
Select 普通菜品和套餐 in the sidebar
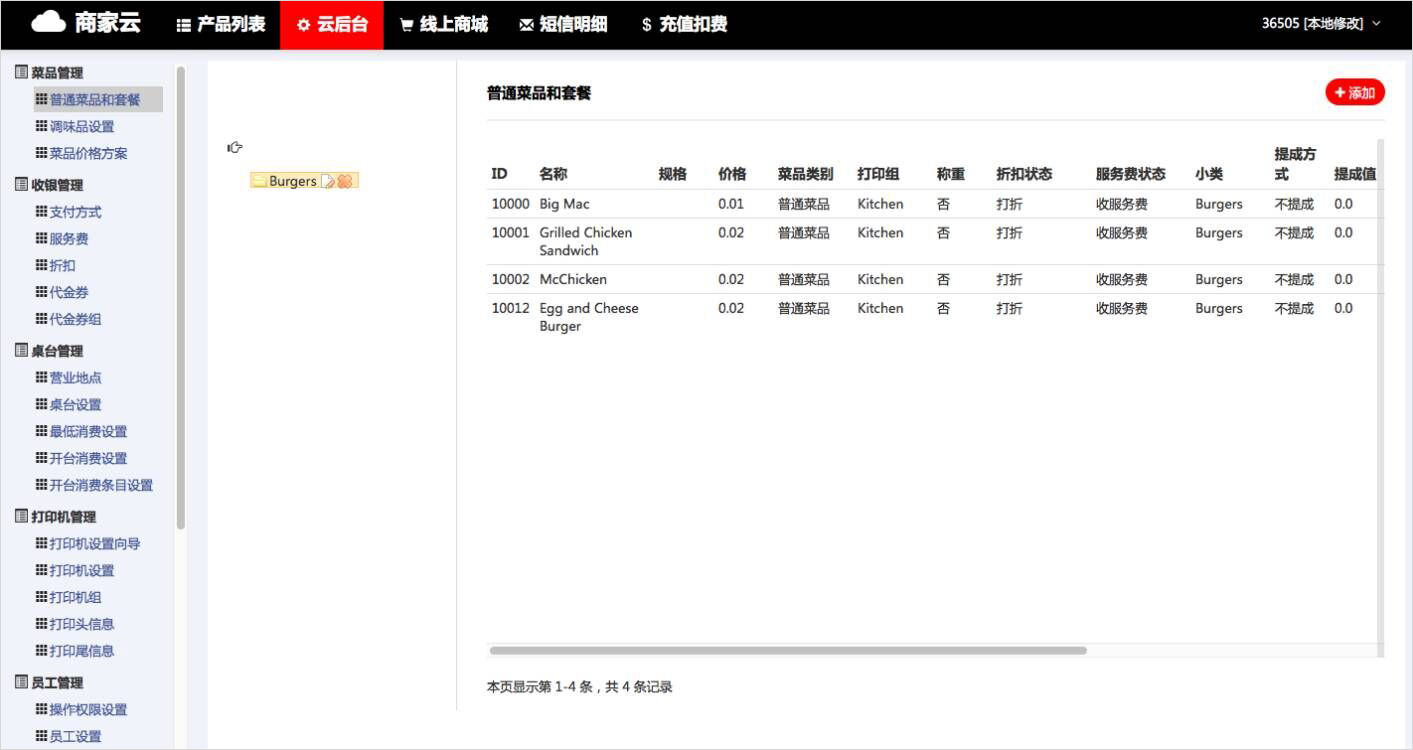pyautogui.click(x=97, y=100)
